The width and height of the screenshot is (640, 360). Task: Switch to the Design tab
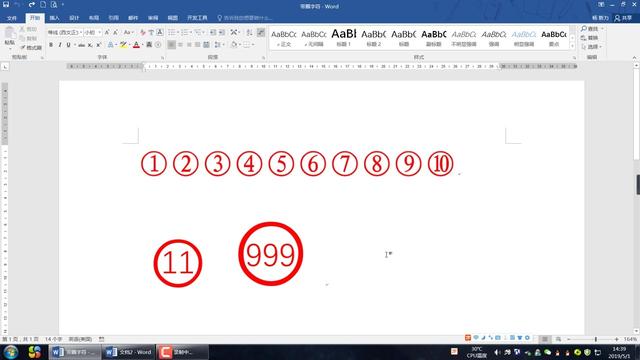74,18
